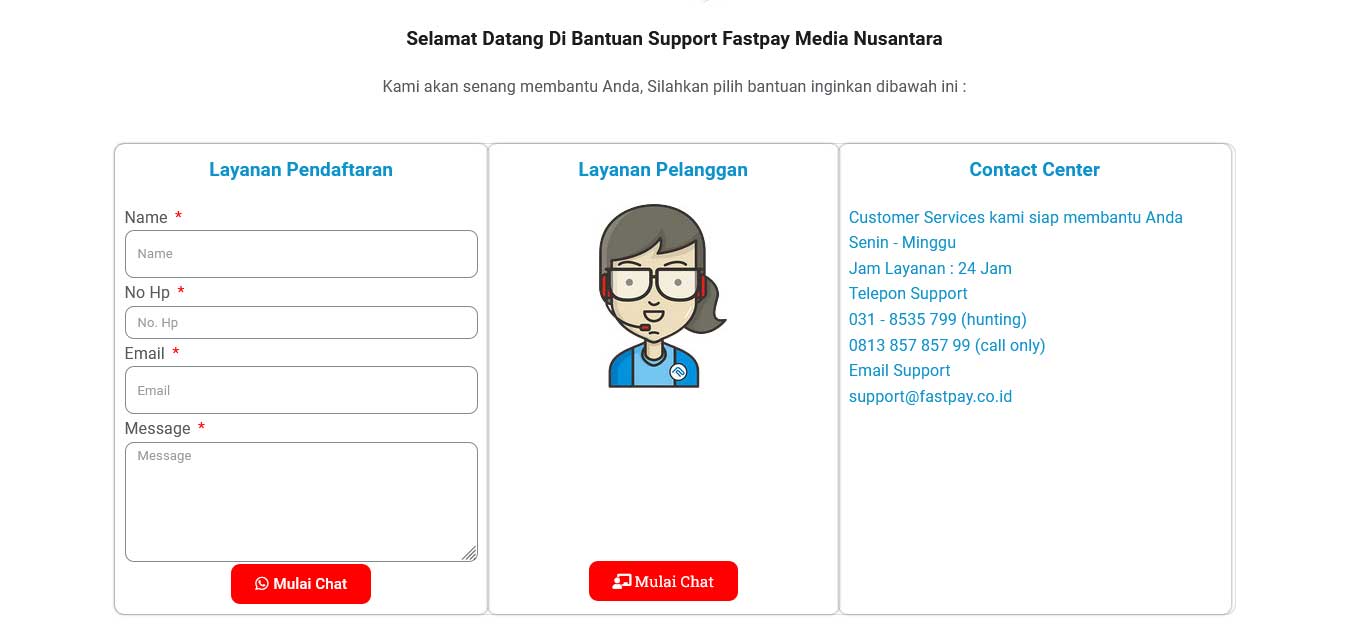Click into the No. Hp input field

point(301,323)
